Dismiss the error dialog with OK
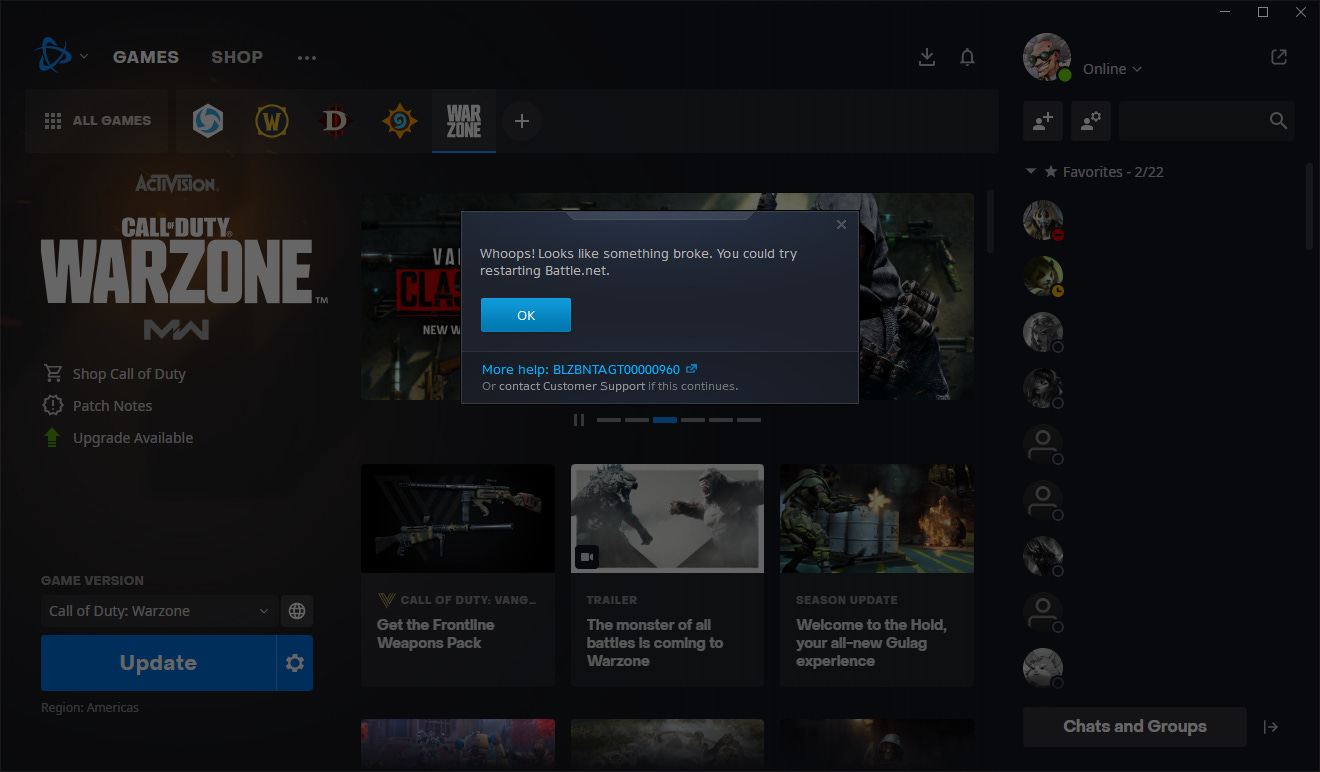The width and height of the screenshot is (1320, 772). tap(526, 315)
